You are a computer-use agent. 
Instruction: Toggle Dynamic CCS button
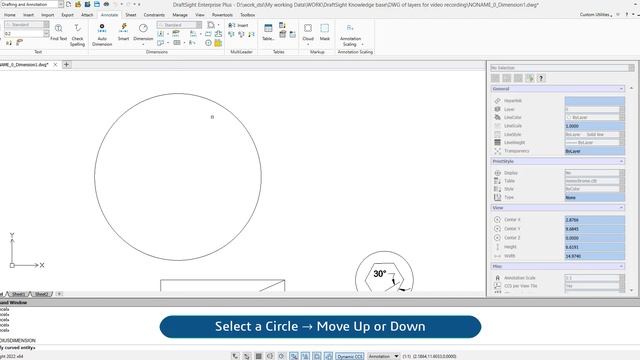click(350, 356)
